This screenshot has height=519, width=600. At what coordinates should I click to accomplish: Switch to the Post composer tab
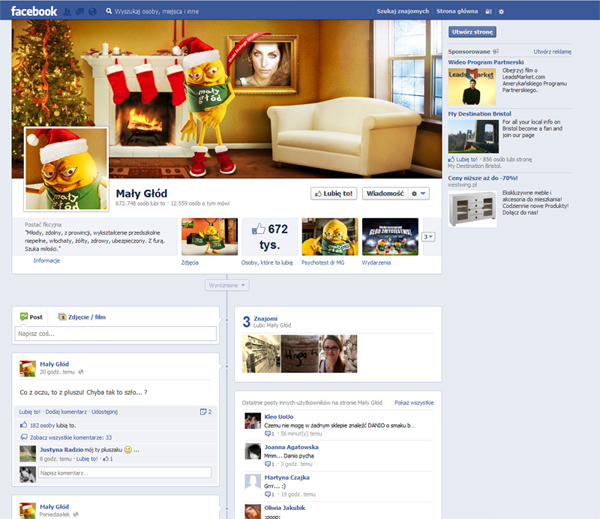[31, 316]
